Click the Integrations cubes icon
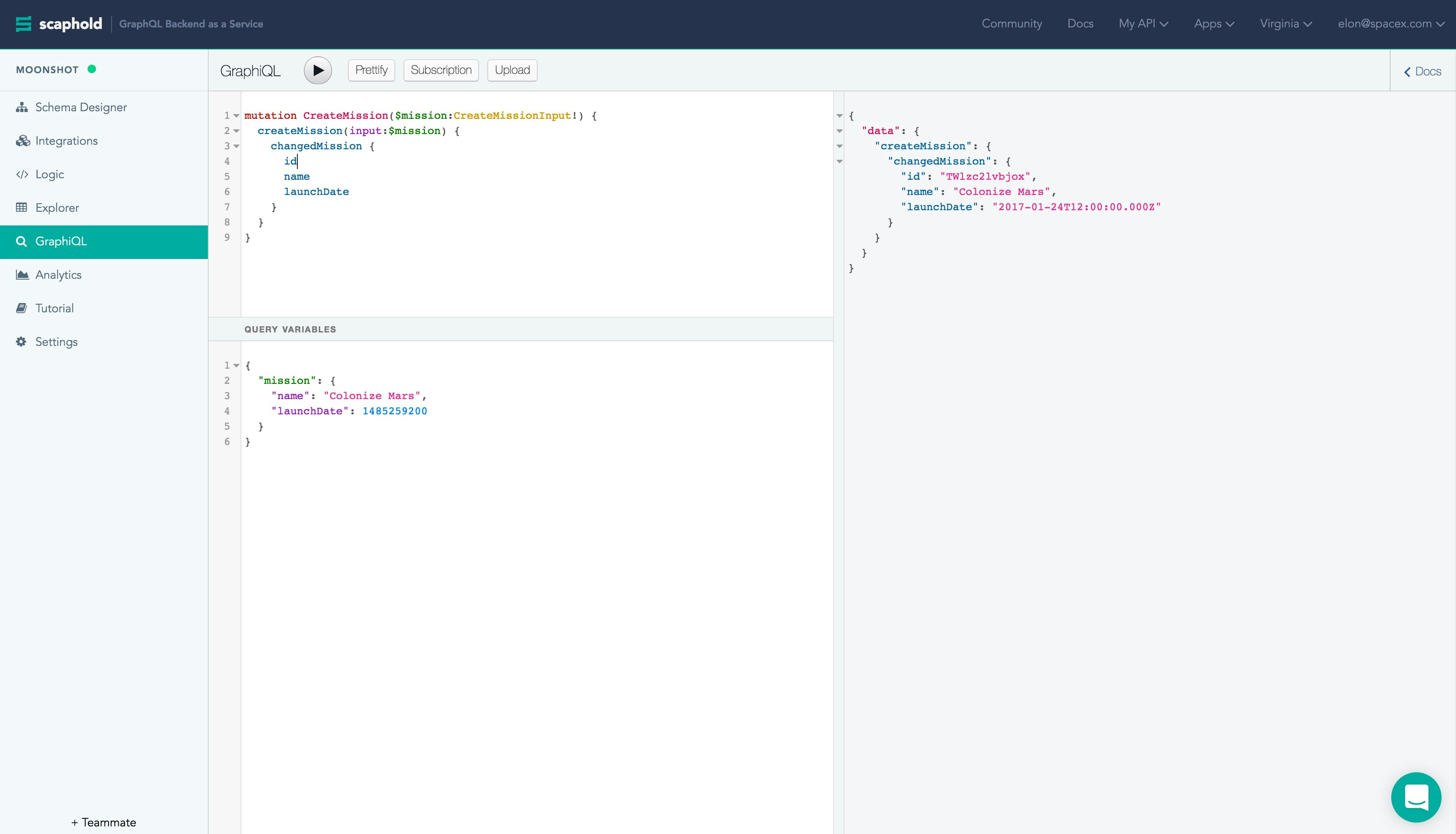This screenshot has height=834, width=1456. click(22, 141)
